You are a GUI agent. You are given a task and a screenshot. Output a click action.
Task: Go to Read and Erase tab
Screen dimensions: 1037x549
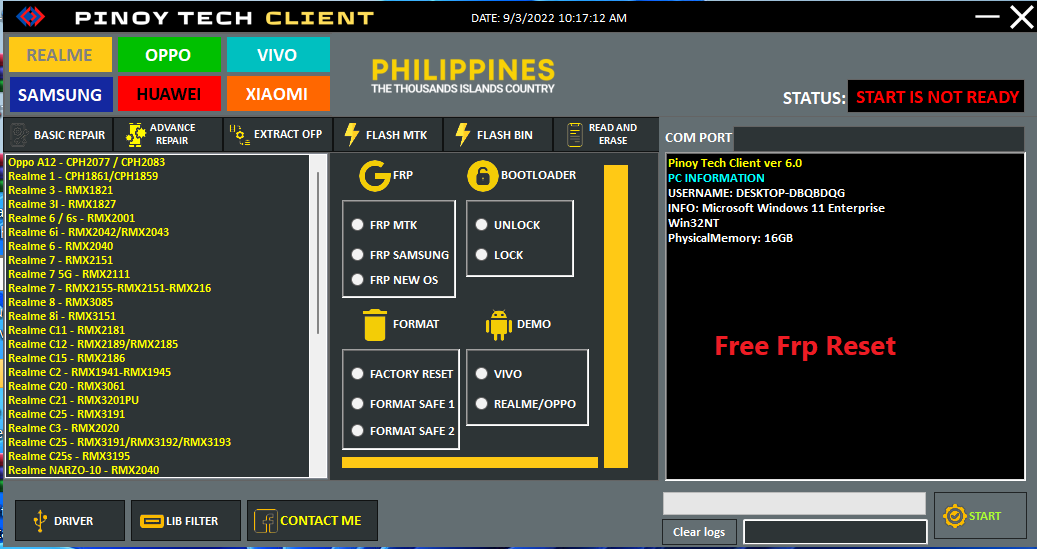pyautogui.click(x=606, y=135)
